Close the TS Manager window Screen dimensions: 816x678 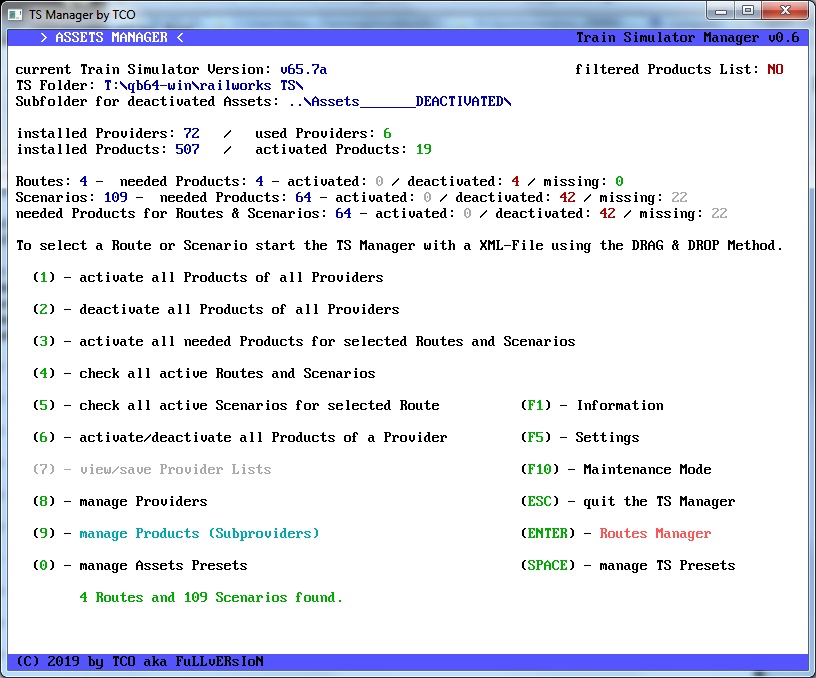point(785,11)
